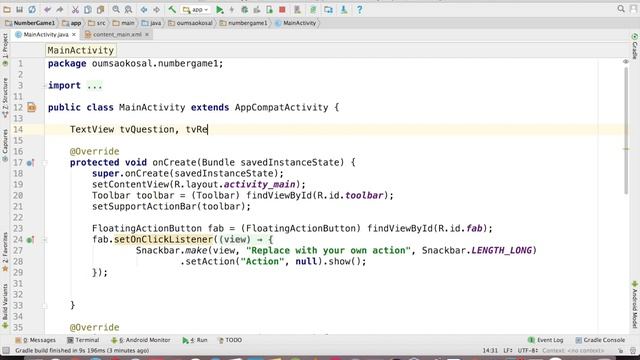Click the main breadcrumb folder
The height and width of the screenshot is (360, 640).
click(x=123, y=23)
